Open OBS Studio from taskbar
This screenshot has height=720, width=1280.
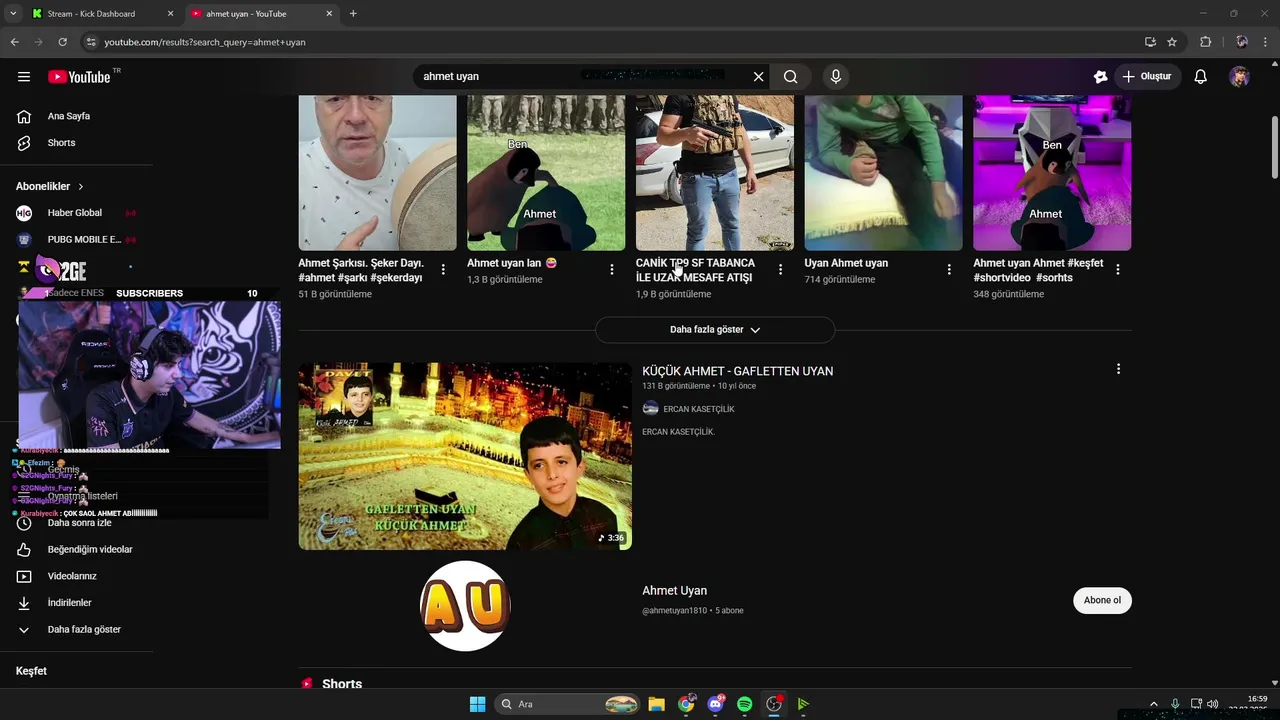coord(773,704)
